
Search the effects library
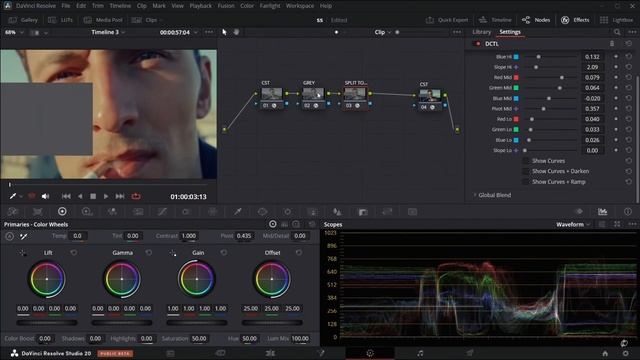point(617,32)
